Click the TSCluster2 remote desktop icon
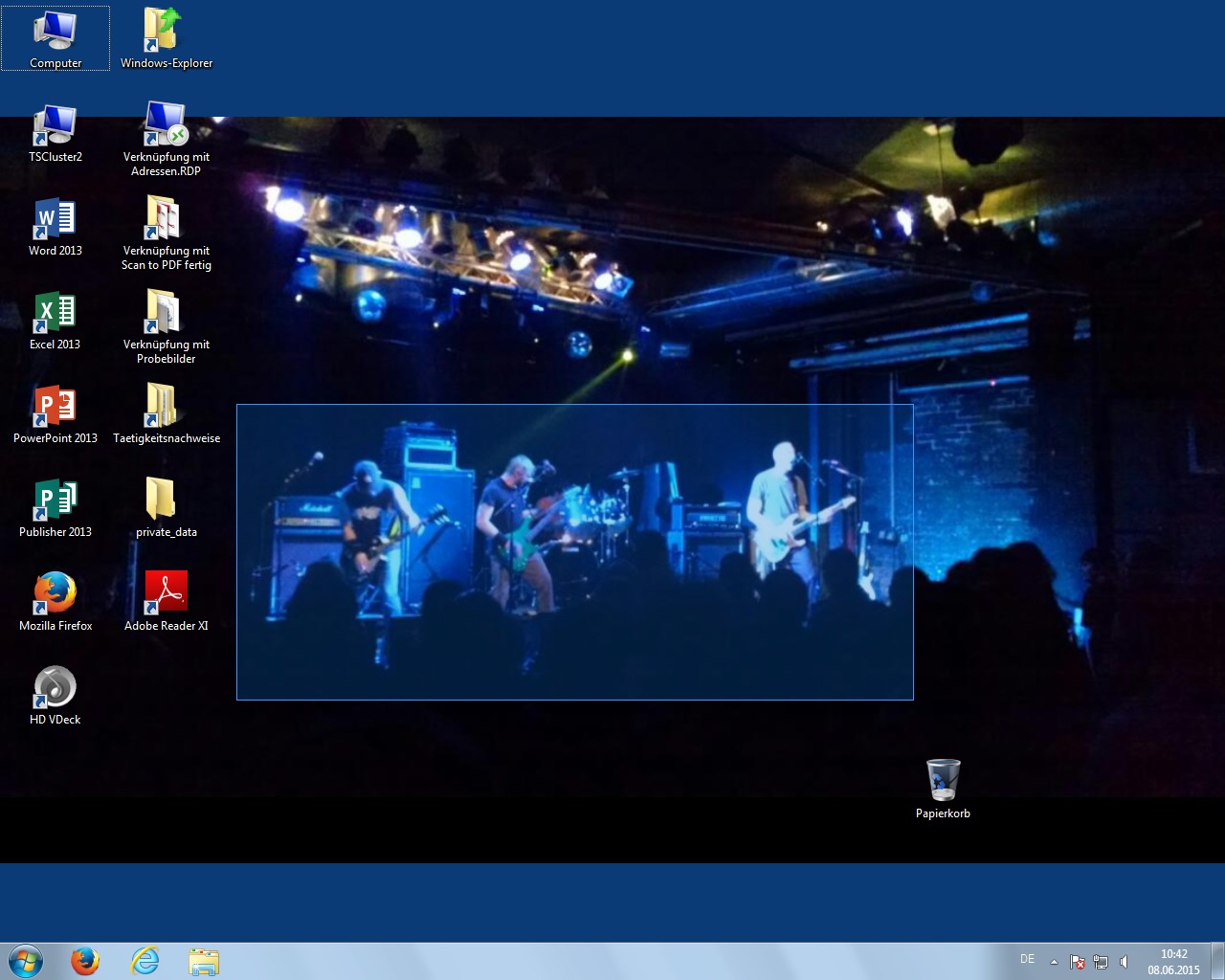Viewport: 1225px width, 980px height. point(56,128)
